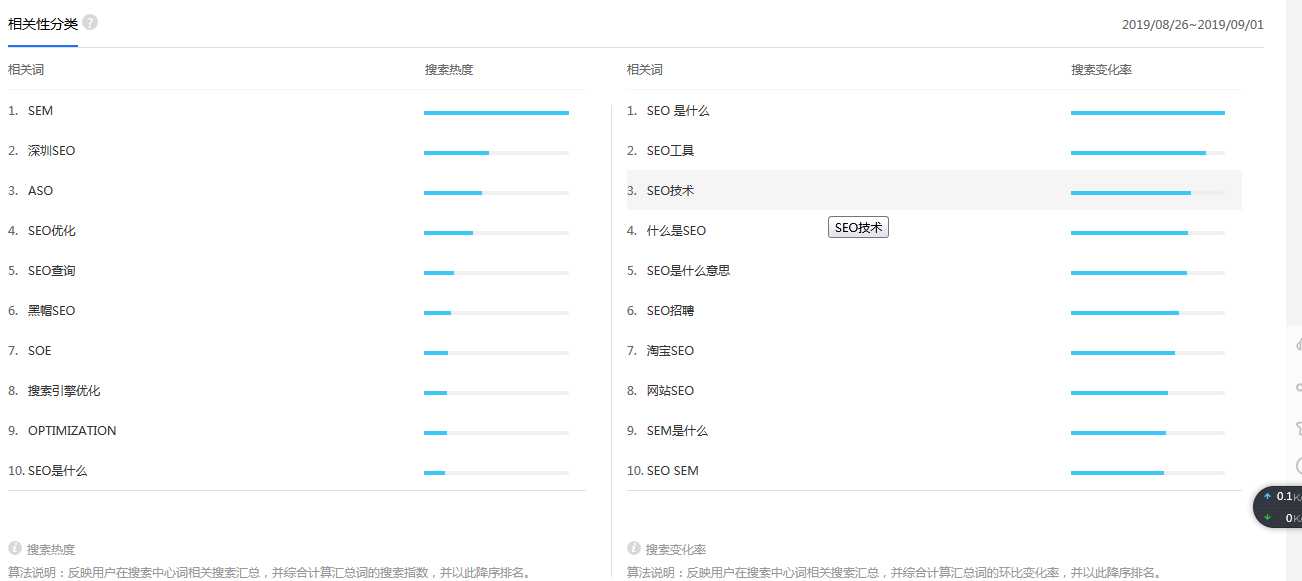Click the help icon beside 相关性分类
Image resolution: width=1302 pixels, height=581 pixels.
90,22
